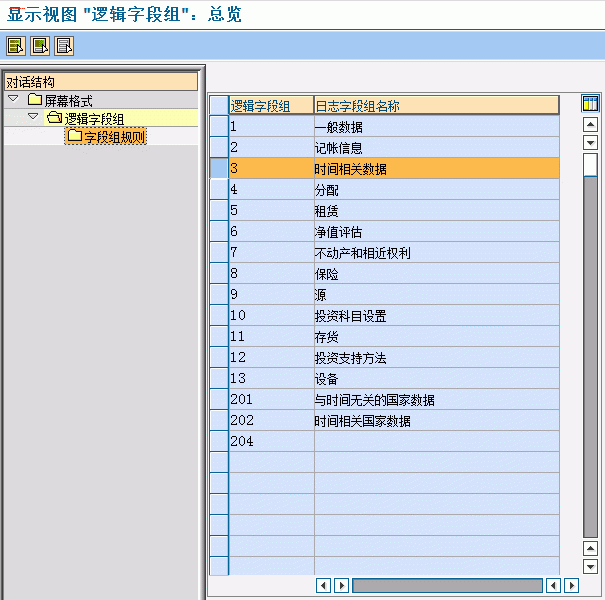
Task: Click folder icon of 字段组规则
Action: [75, 135]
